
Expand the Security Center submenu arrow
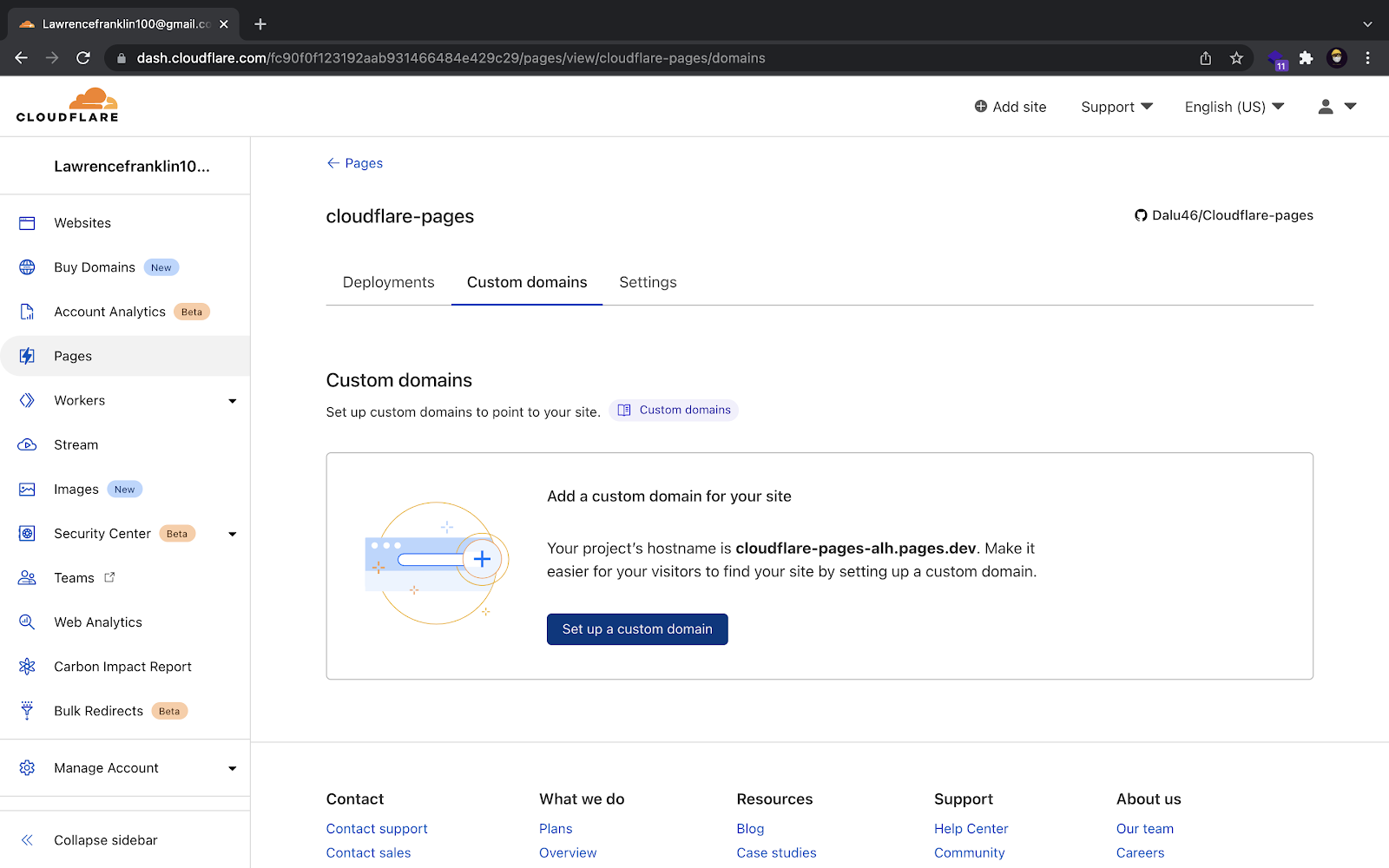point(232,534)
